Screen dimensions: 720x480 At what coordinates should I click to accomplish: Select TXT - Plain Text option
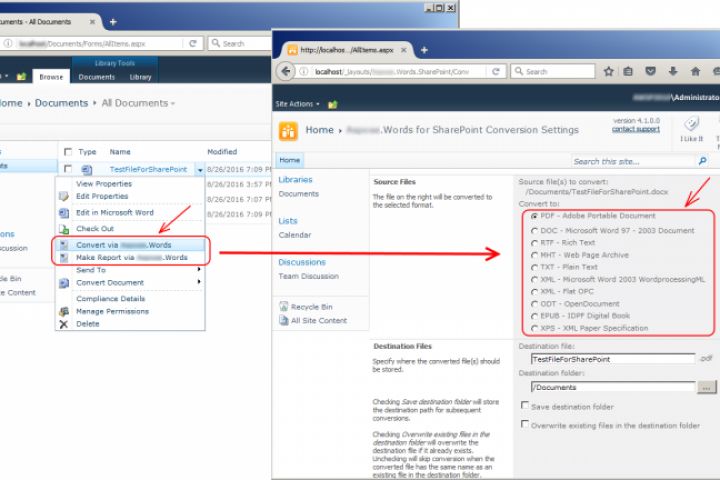(x=534, y=267)
